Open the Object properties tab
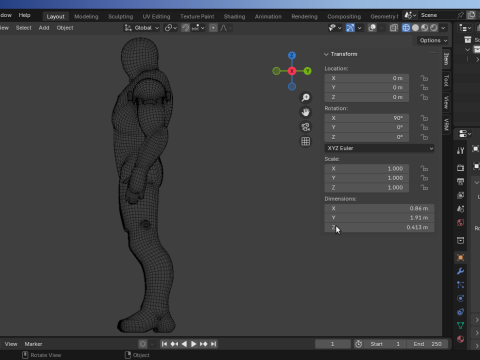This screenshot has width=480, height=360. (x=461, y=257)
